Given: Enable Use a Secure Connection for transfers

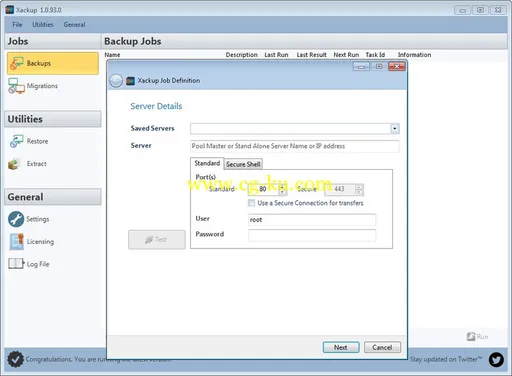Looking at the screenshot, I should coord(252,203).
